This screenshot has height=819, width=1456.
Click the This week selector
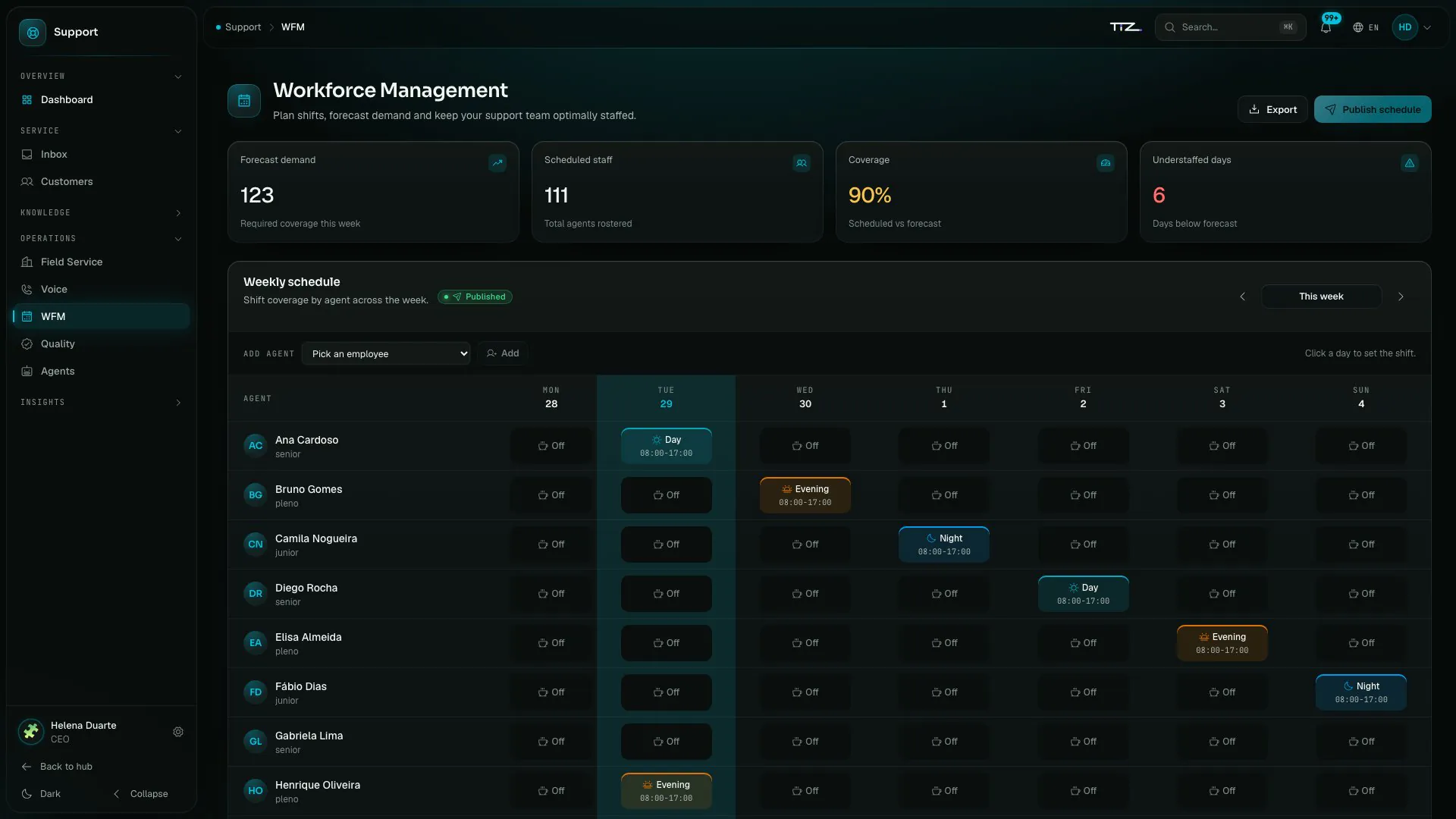point(1321,297)
